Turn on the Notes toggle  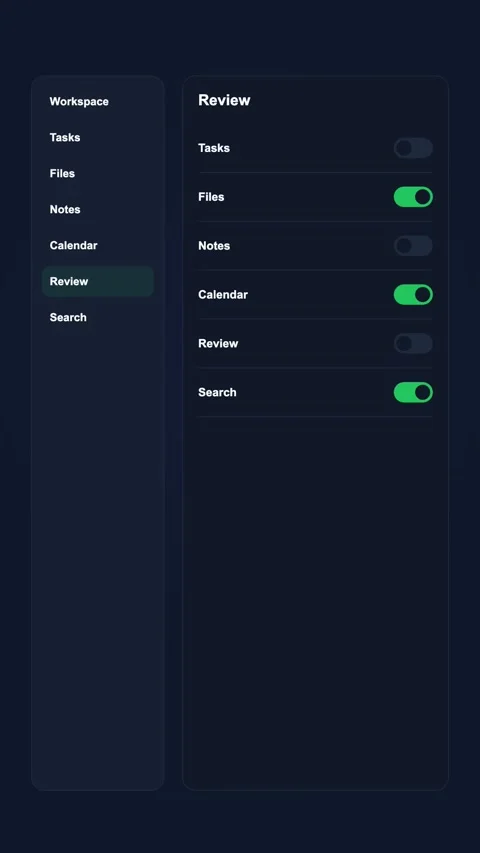413,246
